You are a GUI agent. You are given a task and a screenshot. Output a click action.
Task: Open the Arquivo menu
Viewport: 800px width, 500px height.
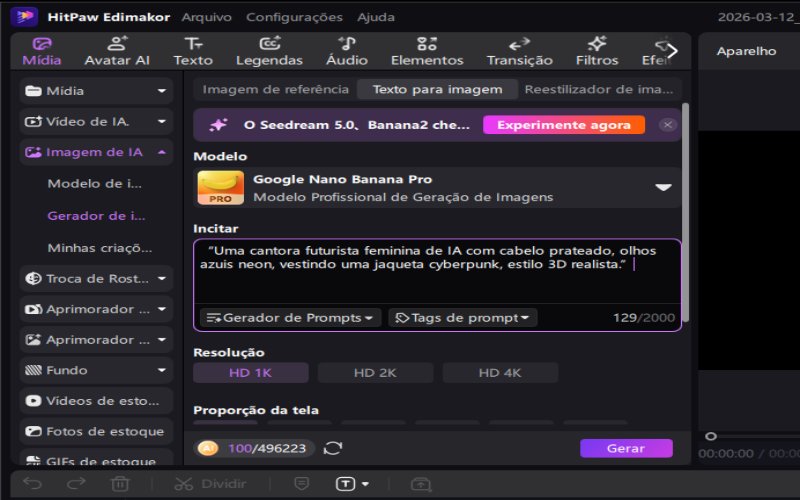pos(207,17)
